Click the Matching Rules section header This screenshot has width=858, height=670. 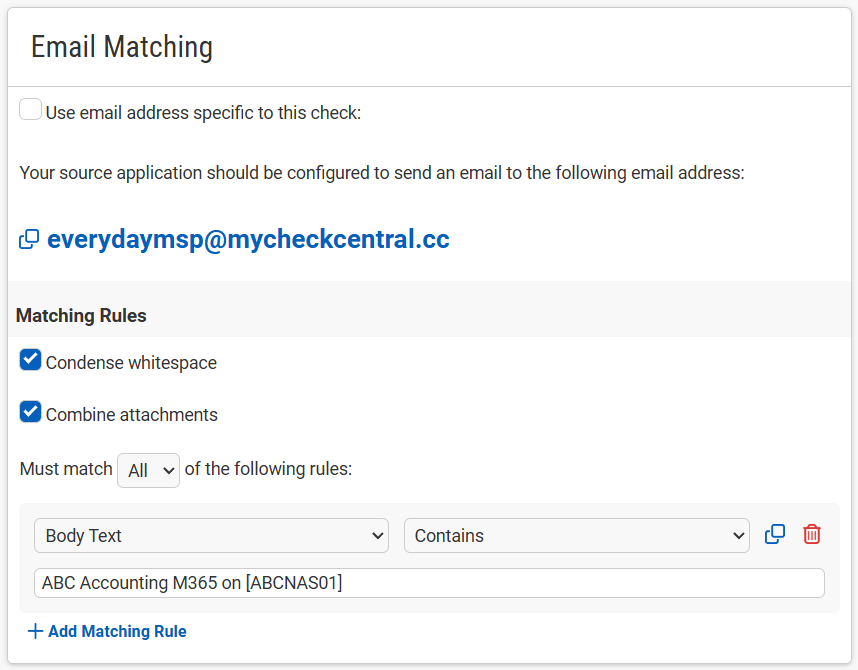click(81, 315)
